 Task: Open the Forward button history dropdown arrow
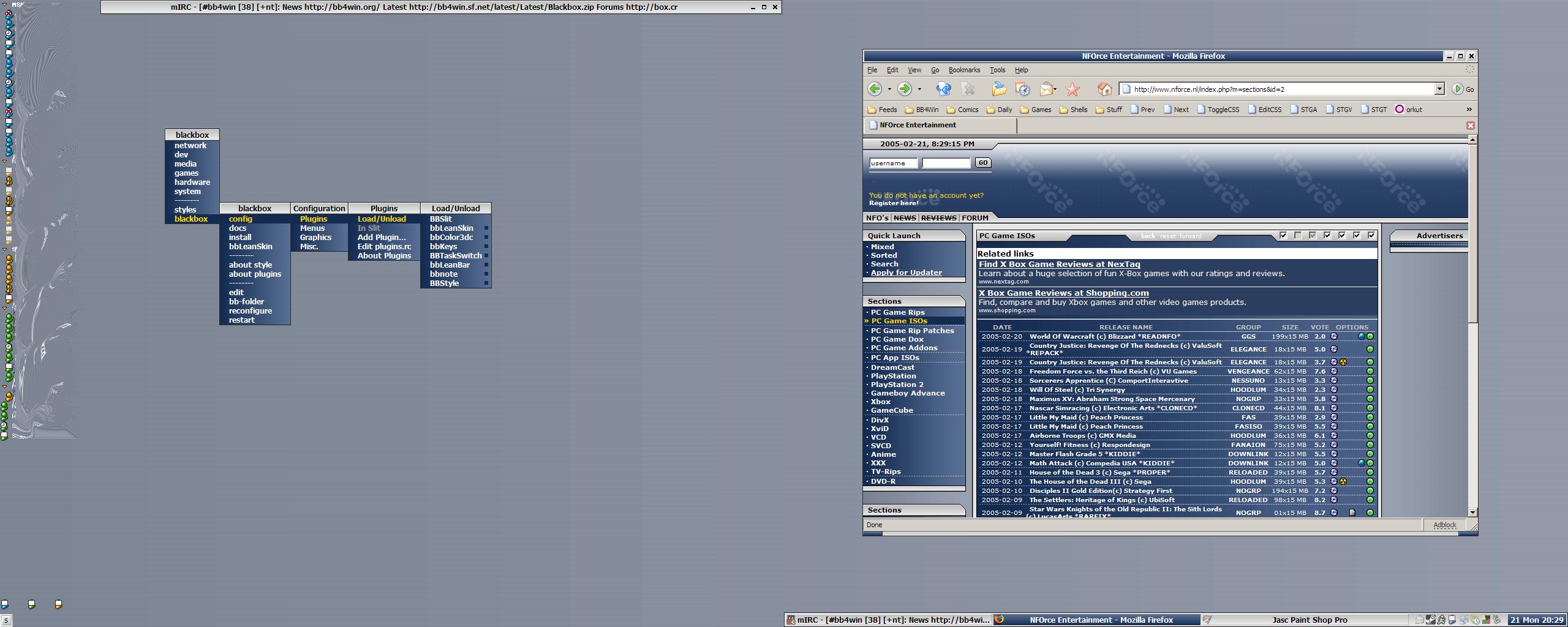click(x=919, y=89)
